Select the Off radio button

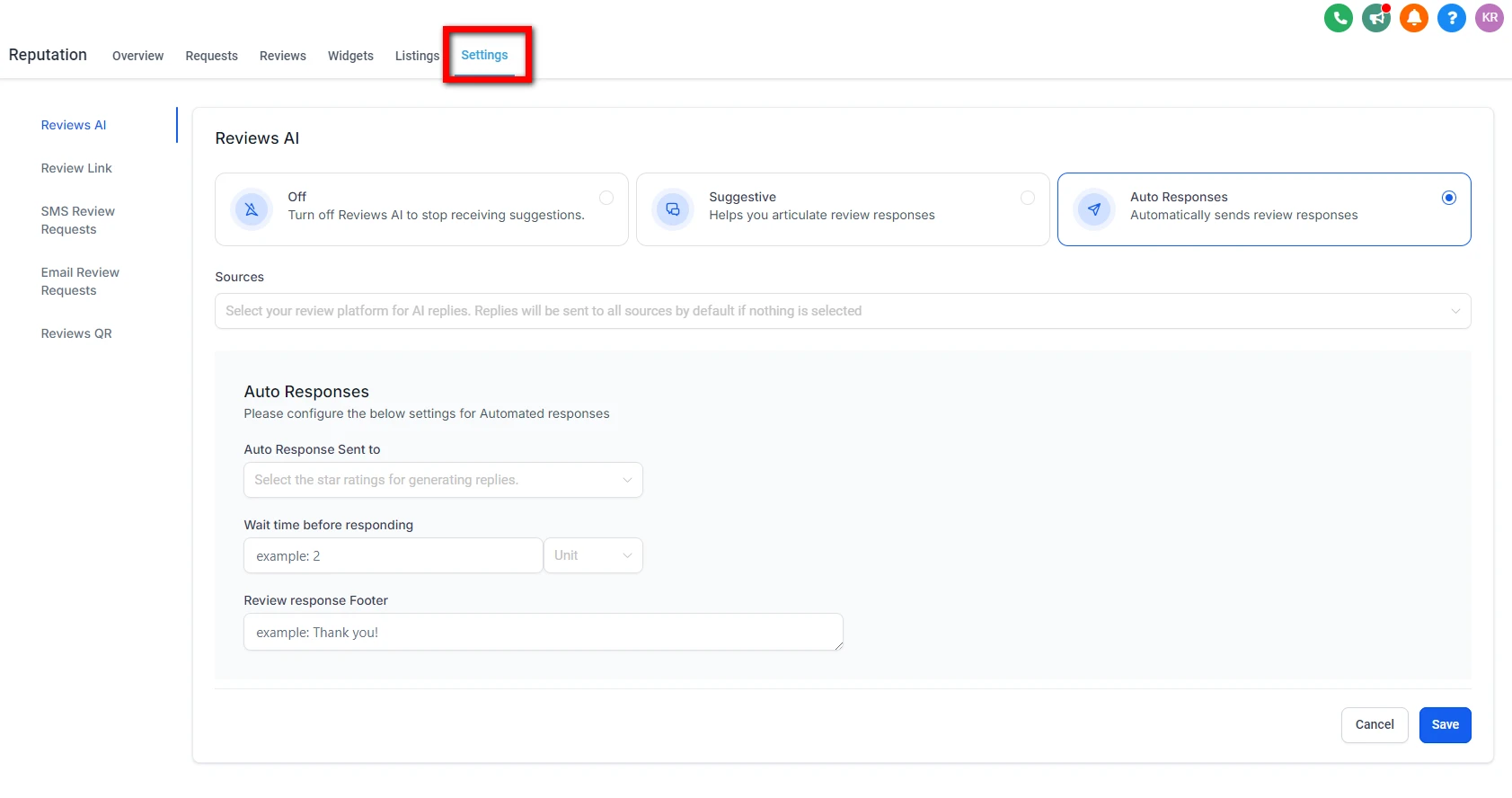point(606,198)
